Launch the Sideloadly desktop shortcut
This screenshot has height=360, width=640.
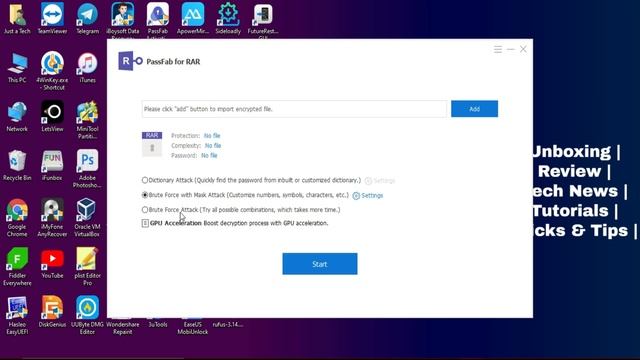coord(228,18)
